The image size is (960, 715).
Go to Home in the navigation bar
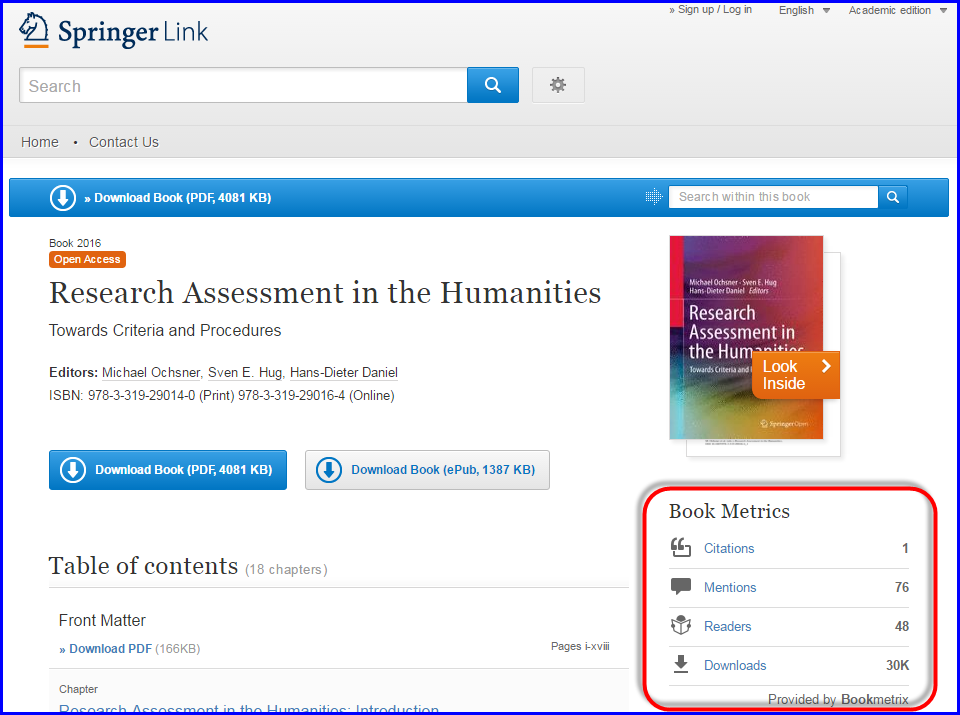[x=39, y=142]
